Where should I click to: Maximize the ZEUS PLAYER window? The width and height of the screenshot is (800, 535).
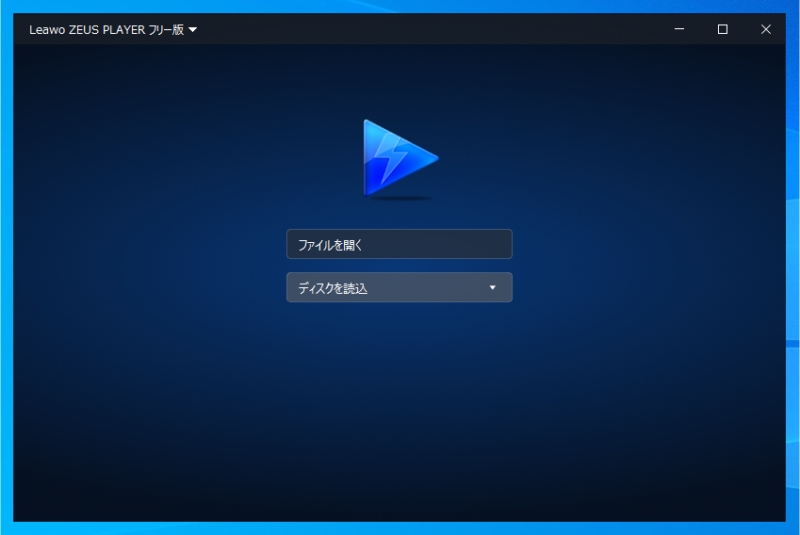[x=722, y=29]
